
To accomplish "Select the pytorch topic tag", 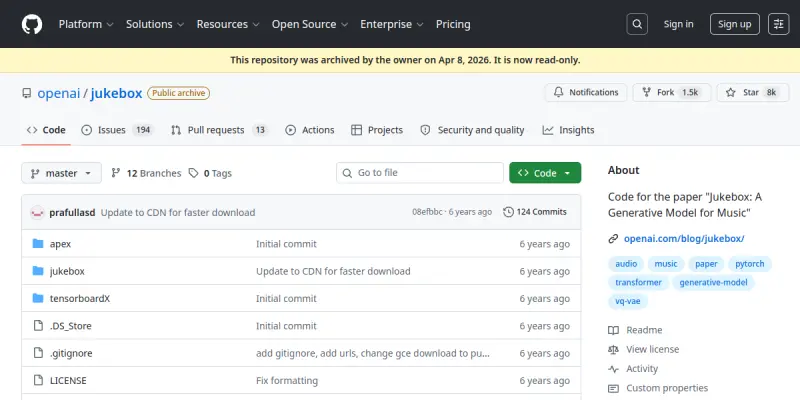I will point(749,264).
